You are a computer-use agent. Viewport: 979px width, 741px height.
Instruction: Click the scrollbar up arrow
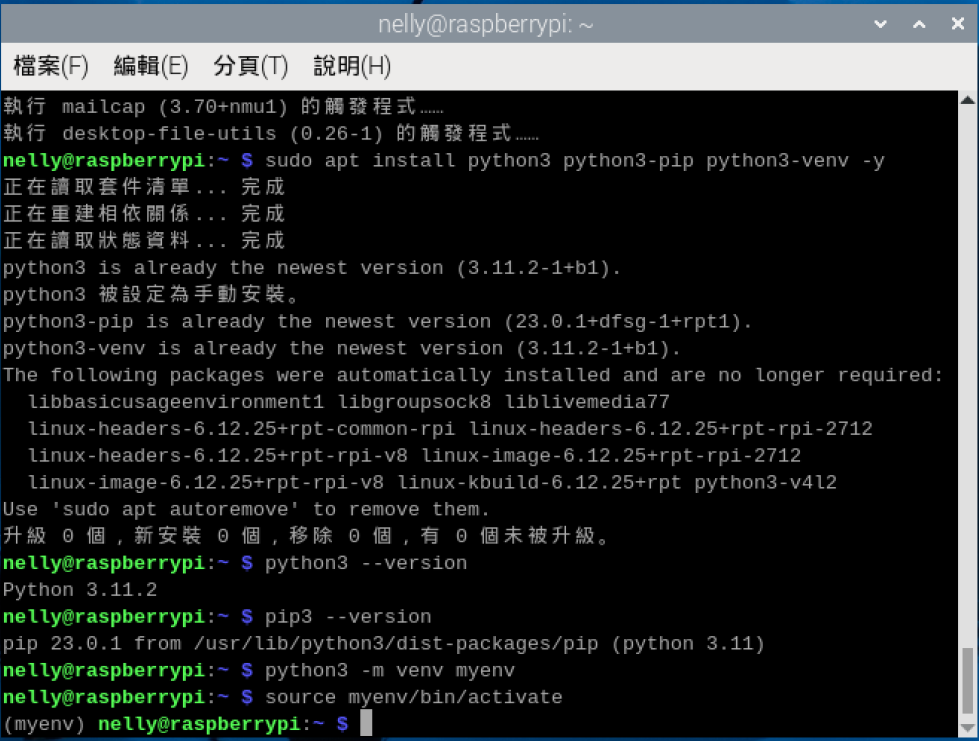click(968, 100)
